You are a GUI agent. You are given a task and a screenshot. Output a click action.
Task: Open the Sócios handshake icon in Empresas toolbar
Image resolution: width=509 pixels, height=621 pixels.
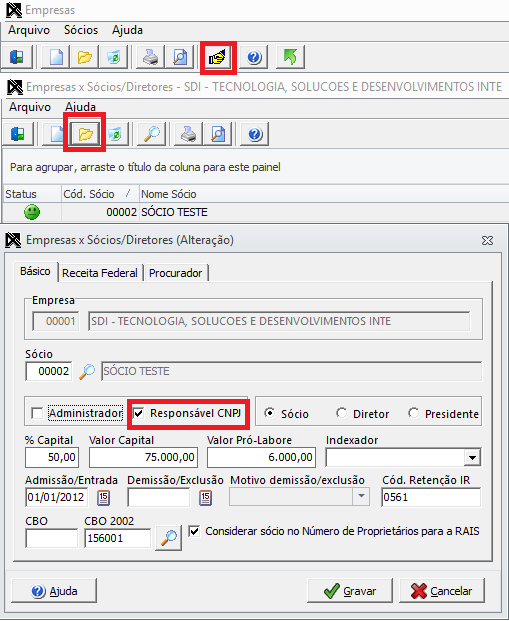[217, 58]
